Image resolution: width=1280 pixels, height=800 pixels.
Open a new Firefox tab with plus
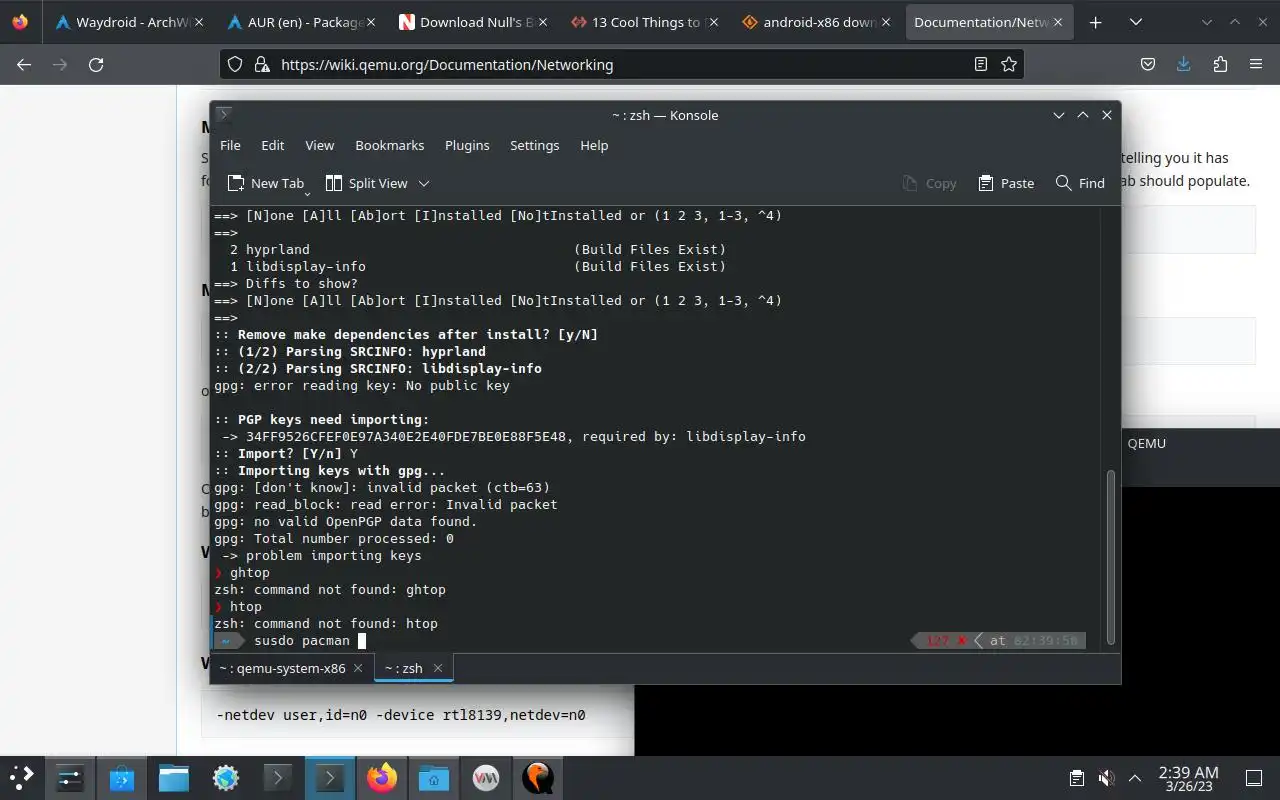pos(1096,22)
